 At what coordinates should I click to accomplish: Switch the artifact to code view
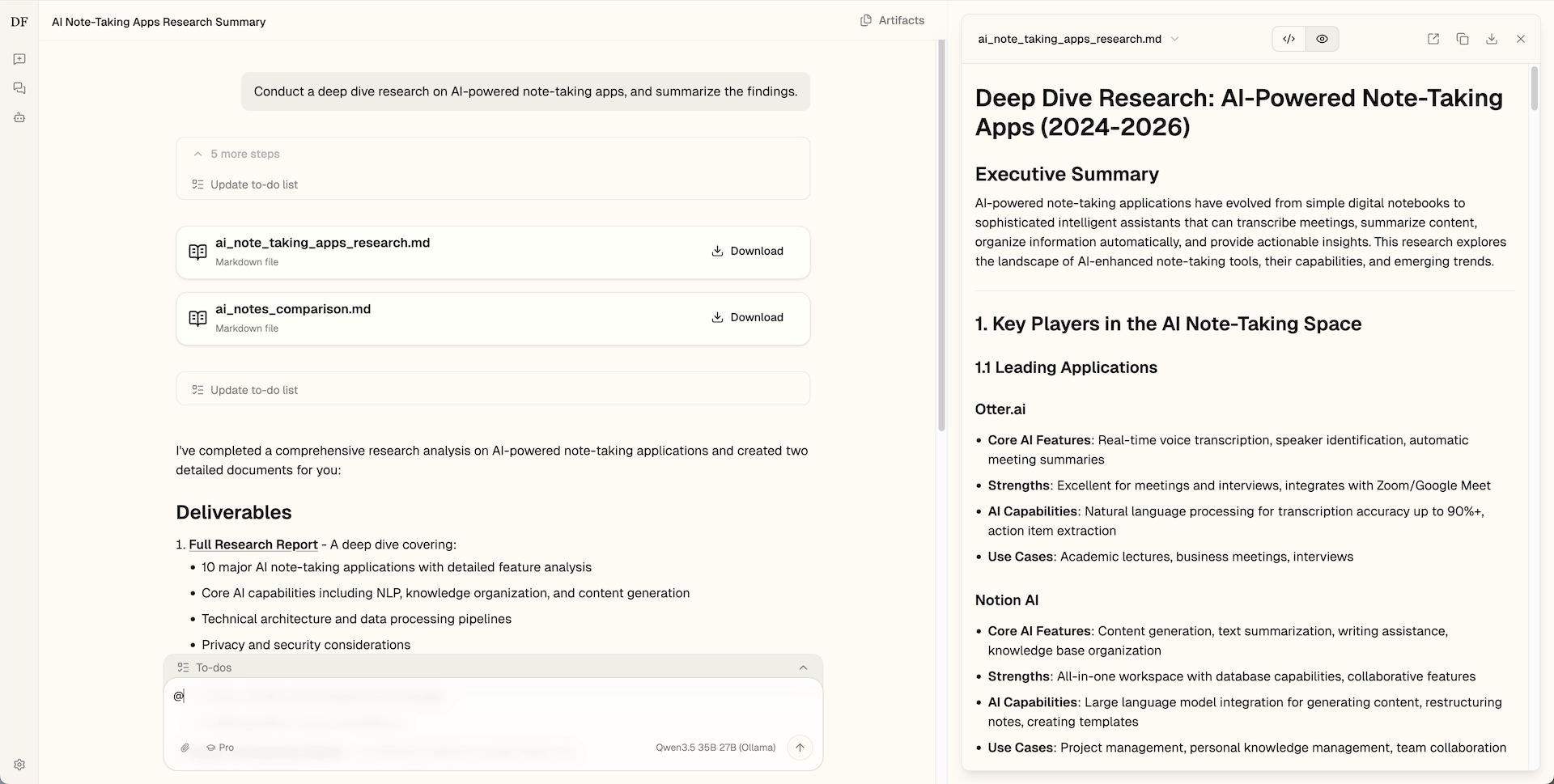tap(1289, 38)
